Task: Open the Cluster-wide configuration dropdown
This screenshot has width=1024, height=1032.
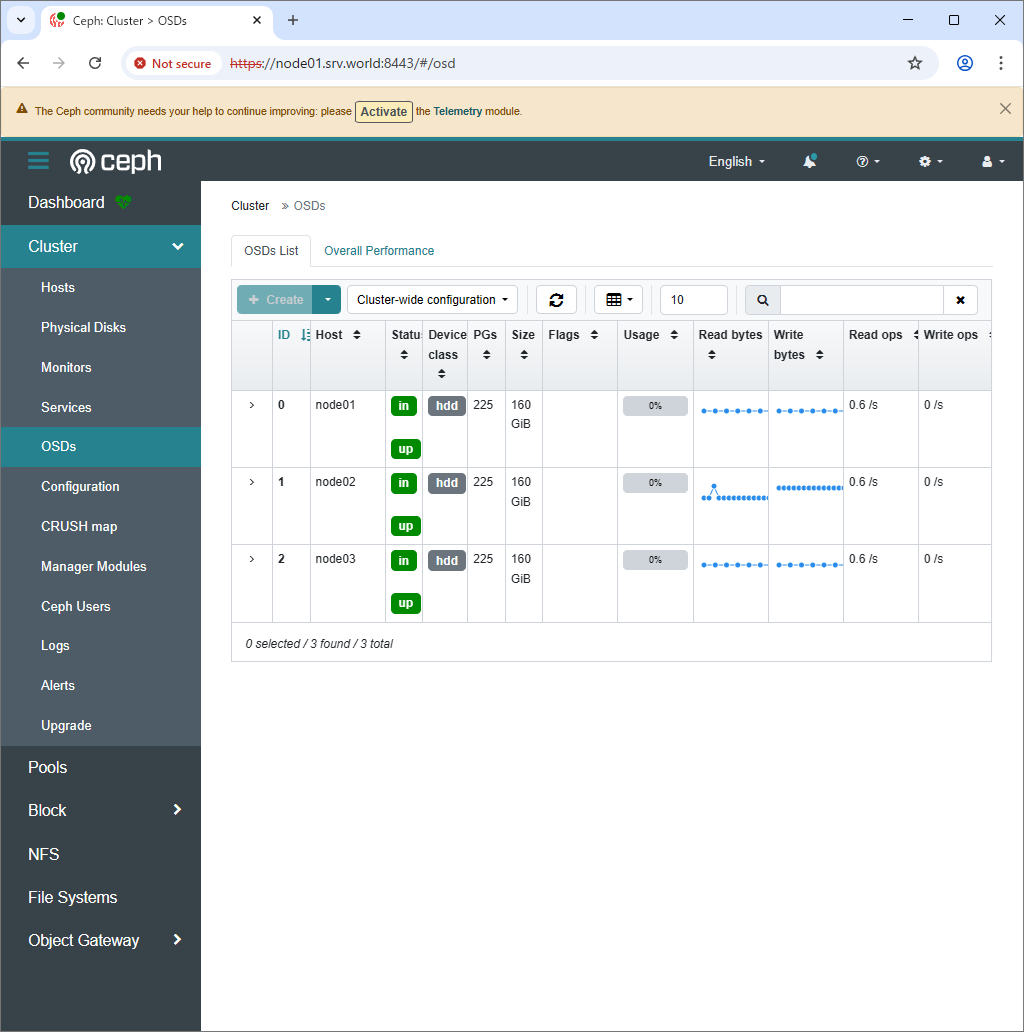Action: (x=432, y=300)
